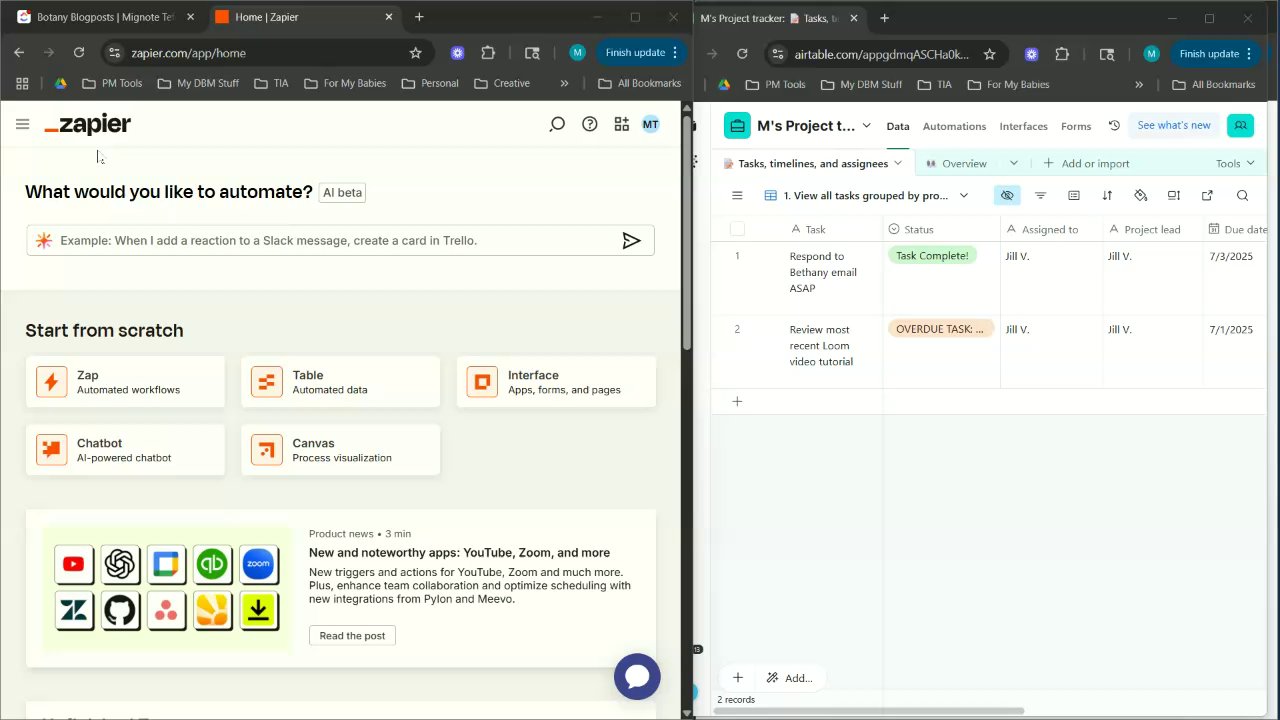Click Add or import in Airtable
The image size is (1280, 720).
click(1086, 163)
